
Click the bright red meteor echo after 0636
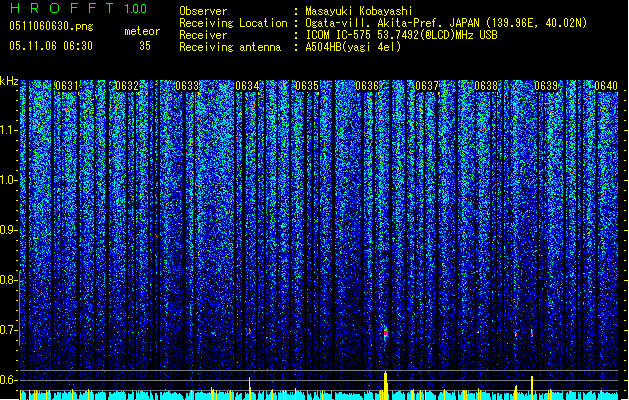pos(386,333)
